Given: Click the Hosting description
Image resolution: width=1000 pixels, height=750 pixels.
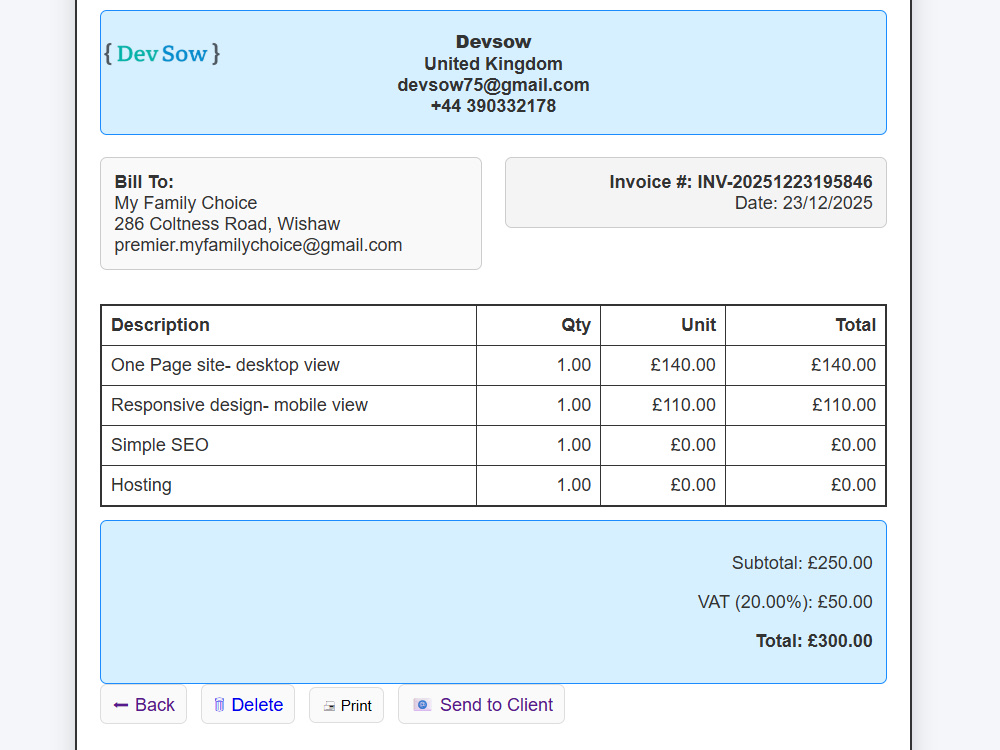Looking at the screenshot, I should coord(141,485).
